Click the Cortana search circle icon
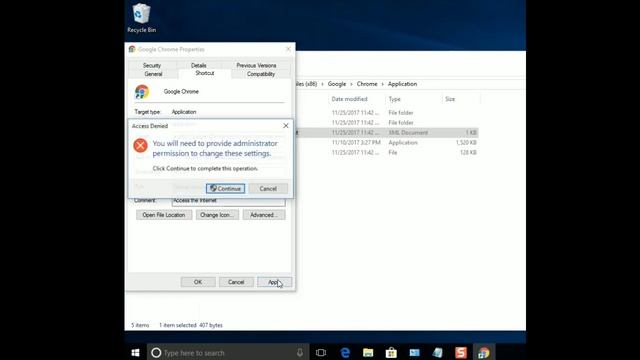640x360 pixels. click(156, 353)
